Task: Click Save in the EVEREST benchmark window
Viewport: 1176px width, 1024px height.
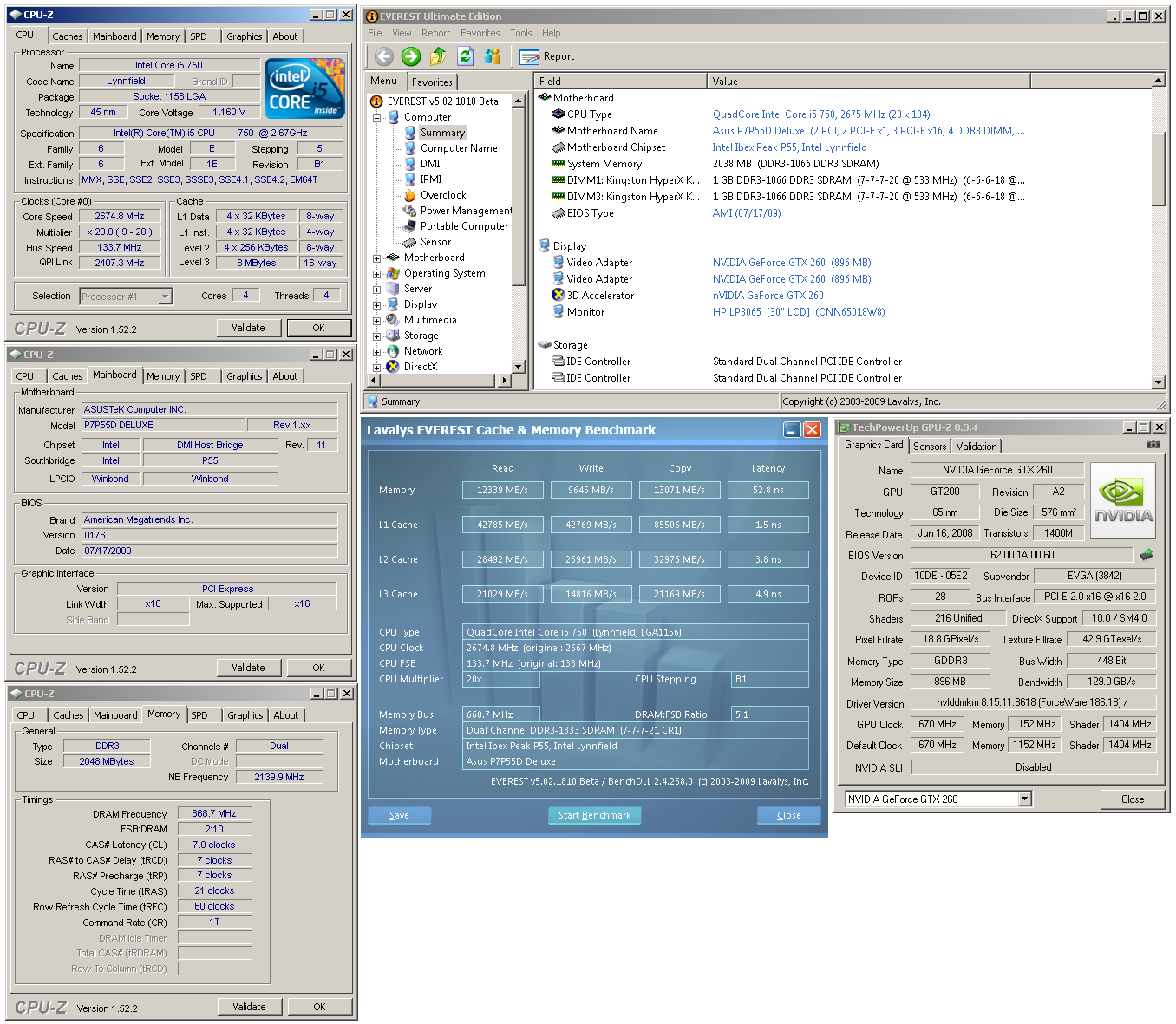Action: pyautogui.click(x=399, y=815)
